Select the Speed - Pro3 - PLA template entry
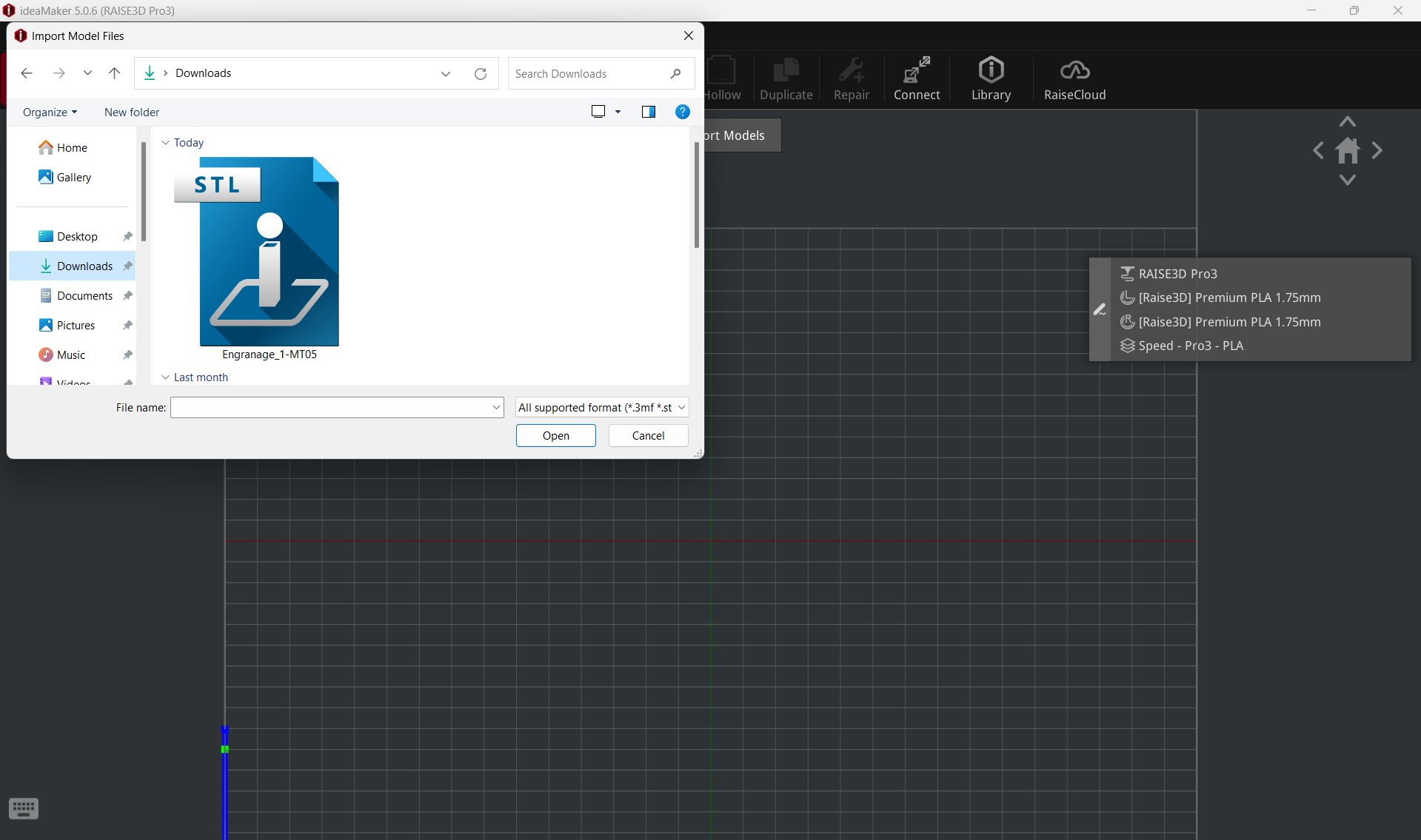Screen dimensions: 1421x840 [1182, 346]
